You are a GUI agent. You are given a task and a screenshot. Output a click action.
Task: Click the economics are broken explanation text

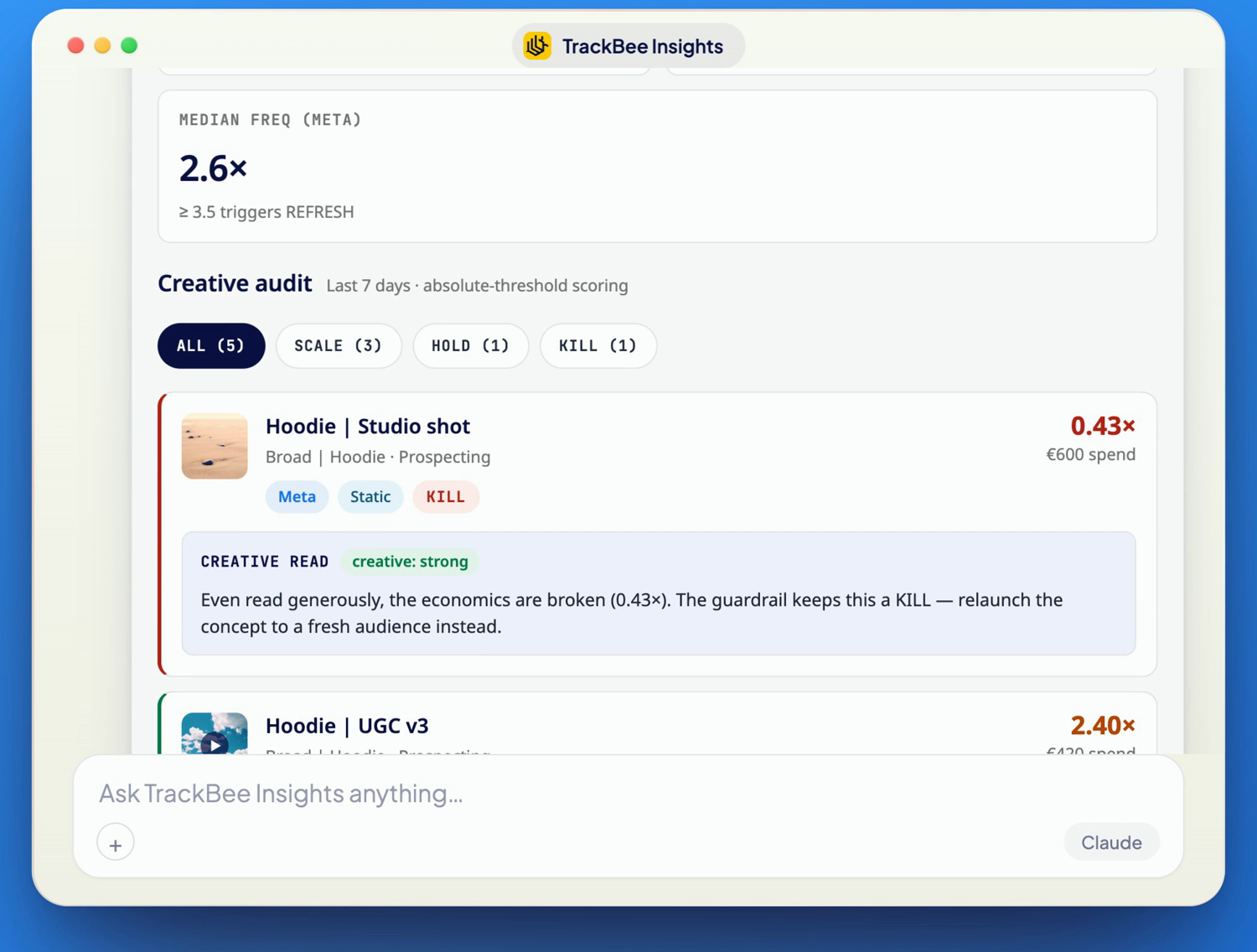click(632, 613)
